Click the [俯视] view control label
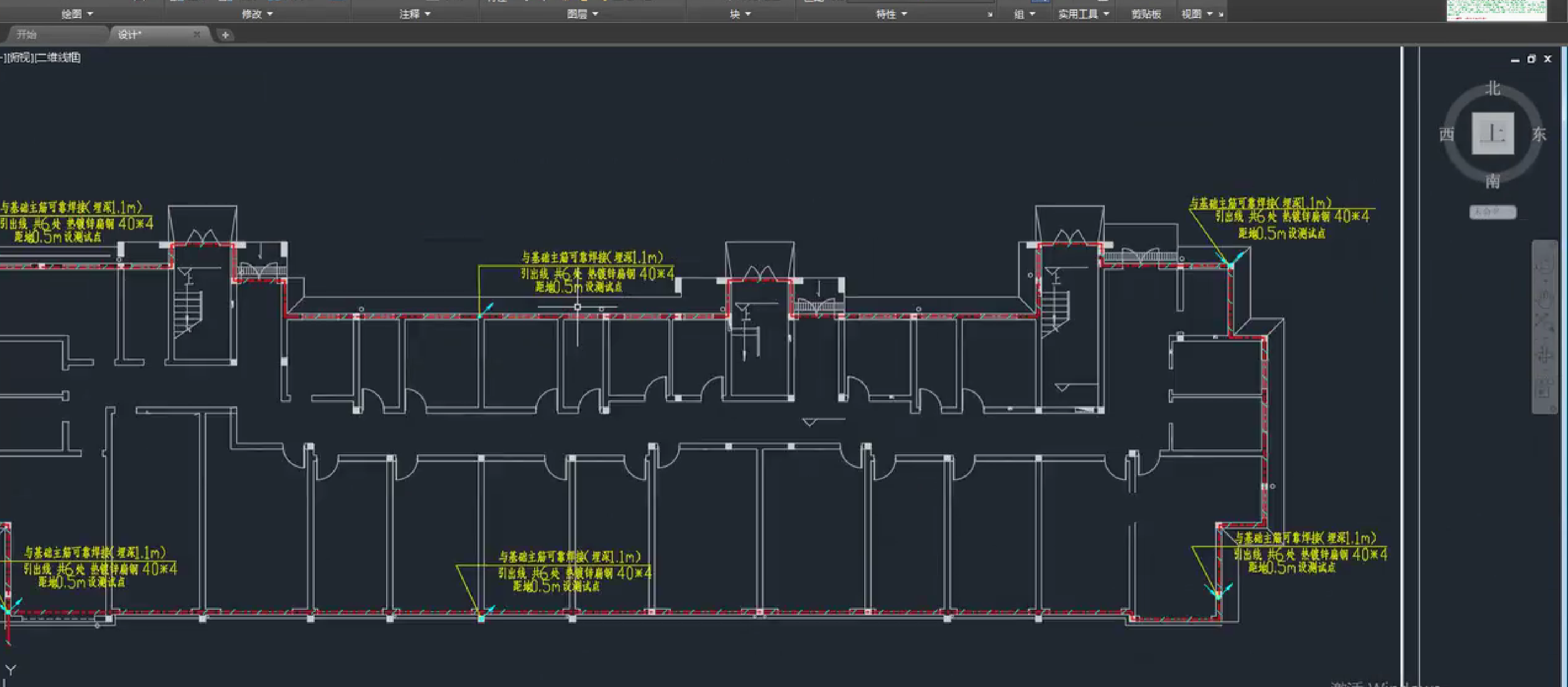This screenshot has height=687, width=1568. click(20, 57)
